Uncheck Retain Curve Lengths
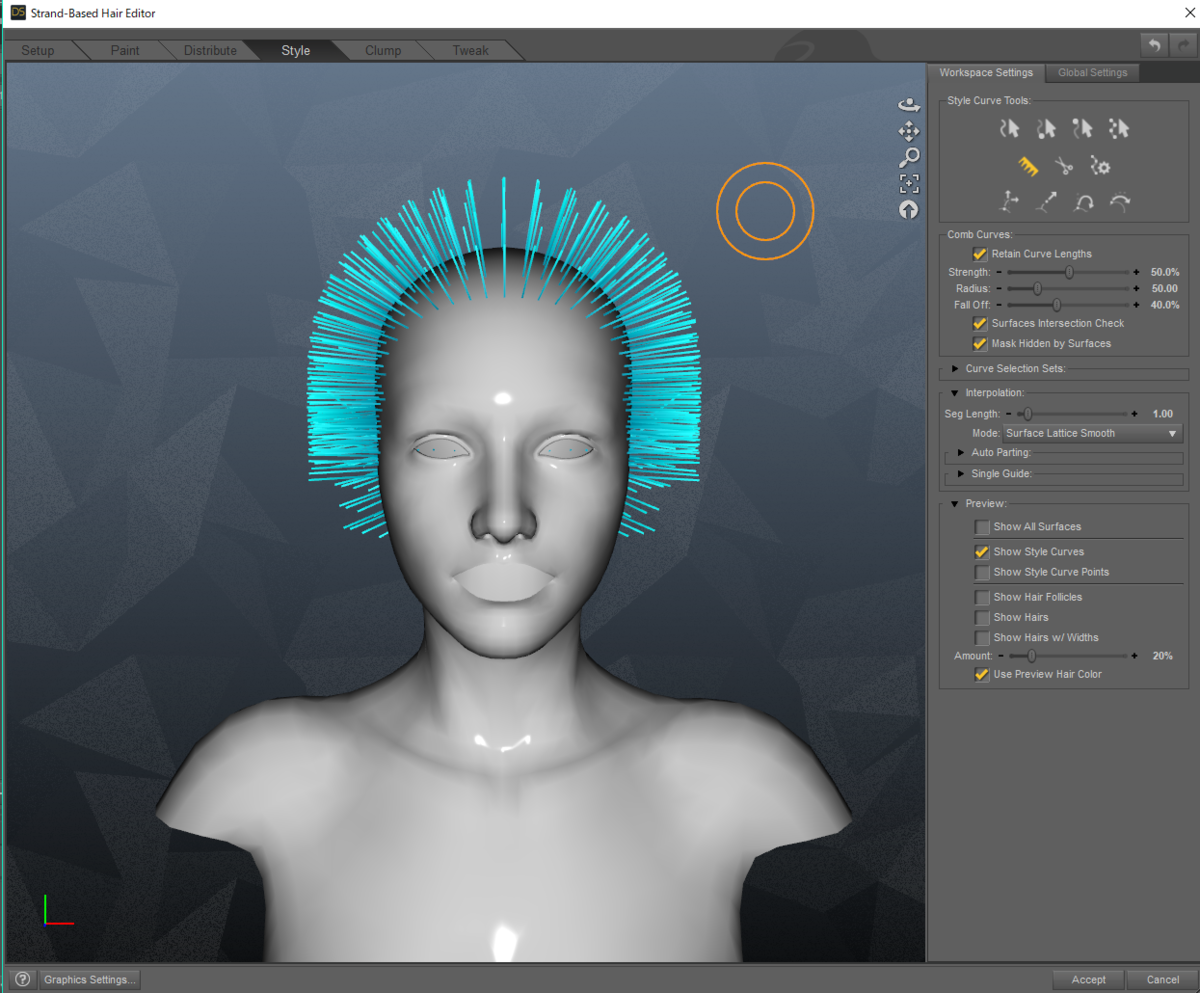The height and width of the screenshot is (993, 1200). [x=979, y=253]
